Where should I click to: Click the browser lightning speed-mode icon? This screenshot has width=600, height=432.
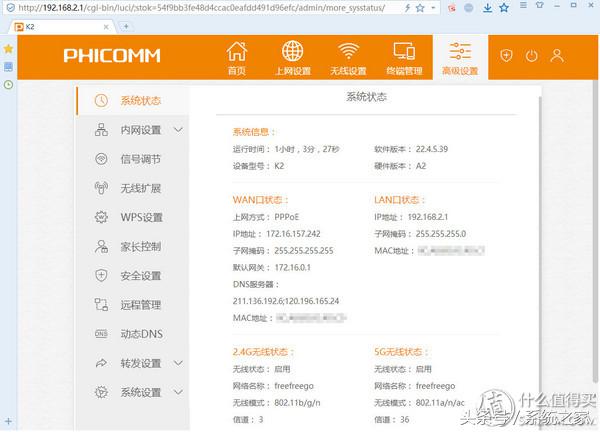click(x=408, y=8)
